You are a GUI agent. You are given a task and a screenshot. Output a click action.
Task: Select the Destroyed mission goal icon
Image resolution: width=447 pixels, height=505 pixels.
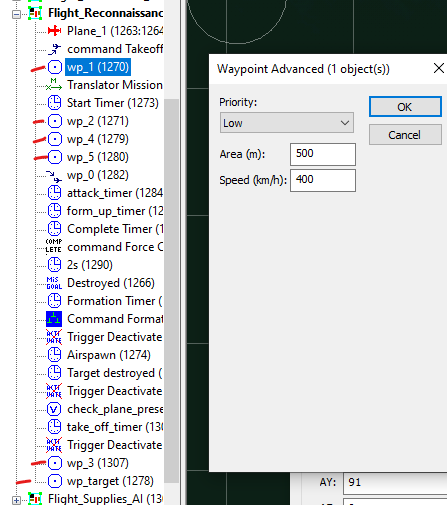tap(54, 283)
